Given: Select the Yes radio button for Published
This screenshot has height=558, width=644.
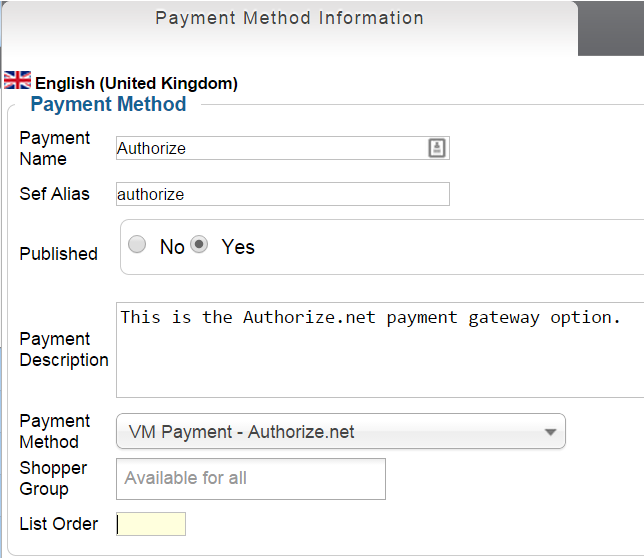Looking at the screenshot, I should point(200,245).
